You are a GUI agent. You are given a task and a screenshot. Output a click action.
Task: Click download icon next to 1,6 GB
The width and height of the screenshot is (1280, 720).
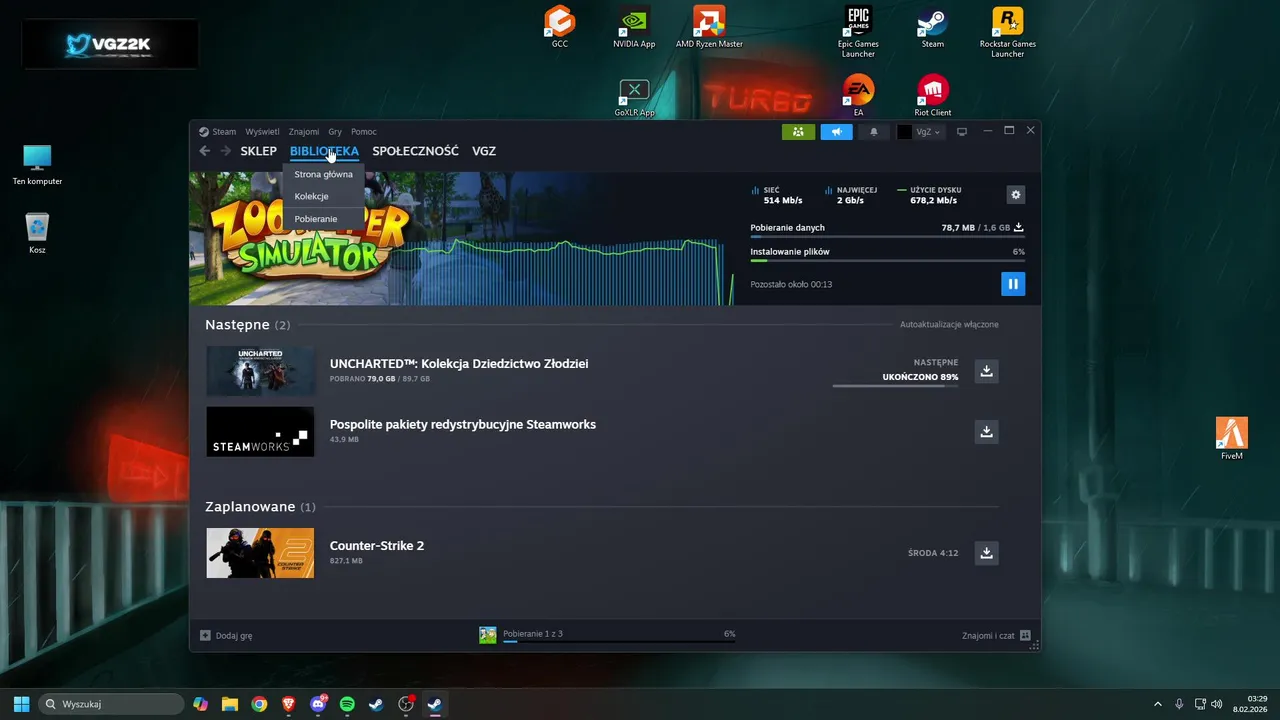pyautogui.click(x=1019, y=228)
